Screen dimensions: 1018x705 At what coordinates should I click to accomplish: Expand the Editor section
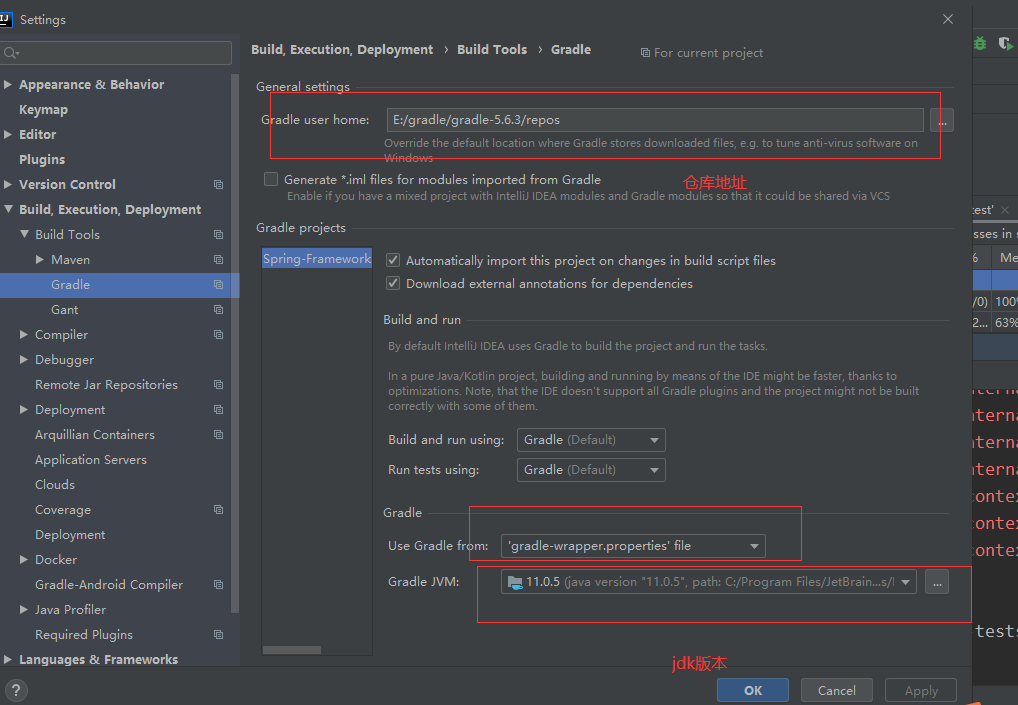click(8, 134)
